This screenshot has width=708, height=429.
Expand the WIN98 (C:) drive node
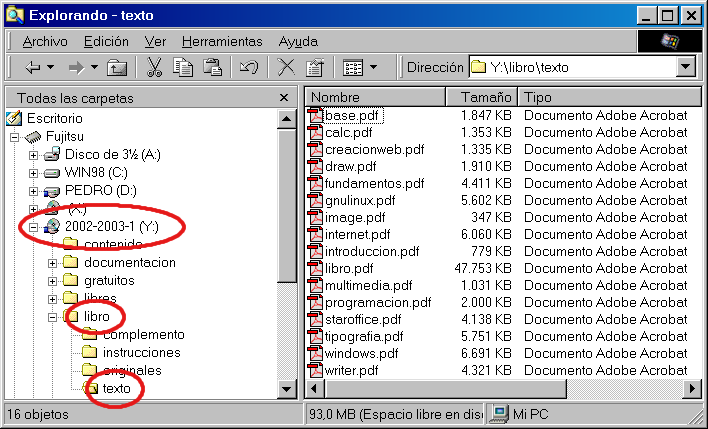(34, 173)
